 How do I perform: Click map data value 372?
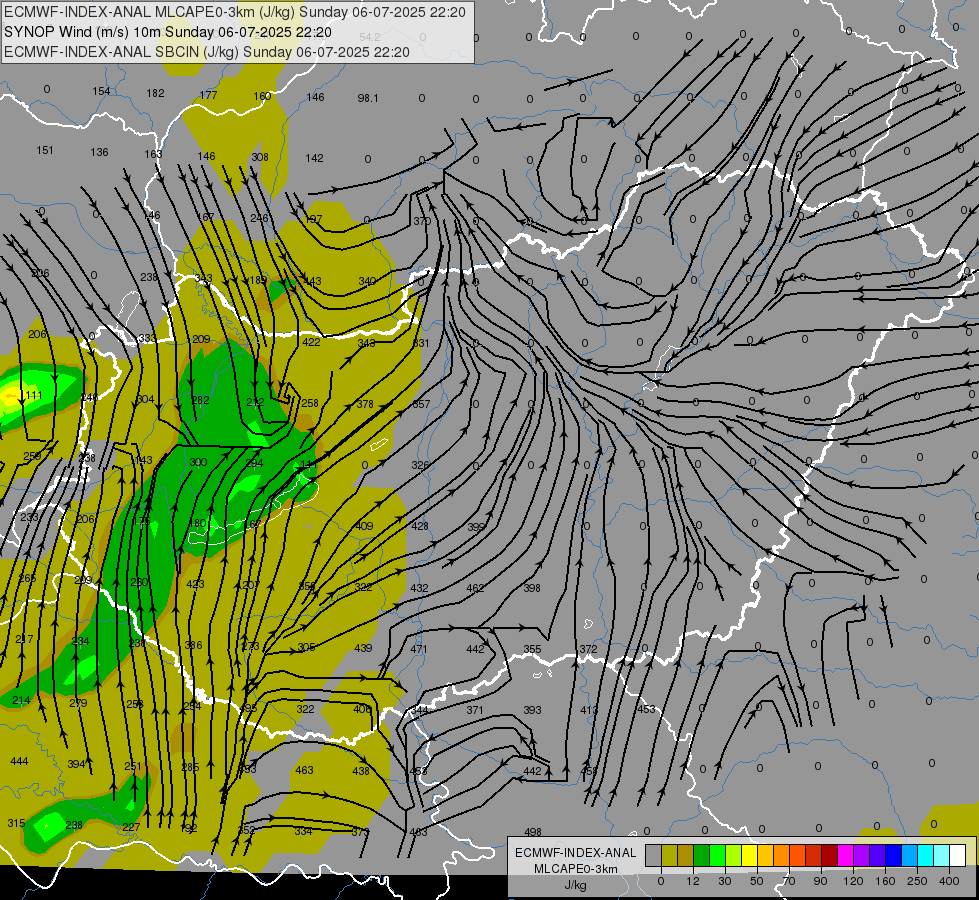[588, 650]
